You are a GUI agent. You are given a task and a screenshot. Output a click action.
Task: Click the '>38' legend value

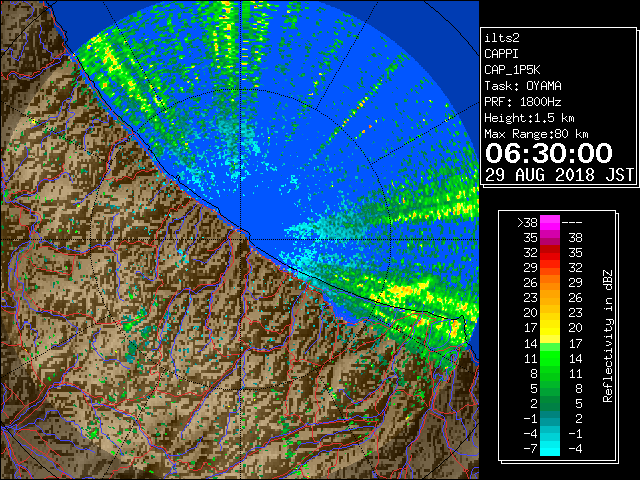tap(527, 223)
